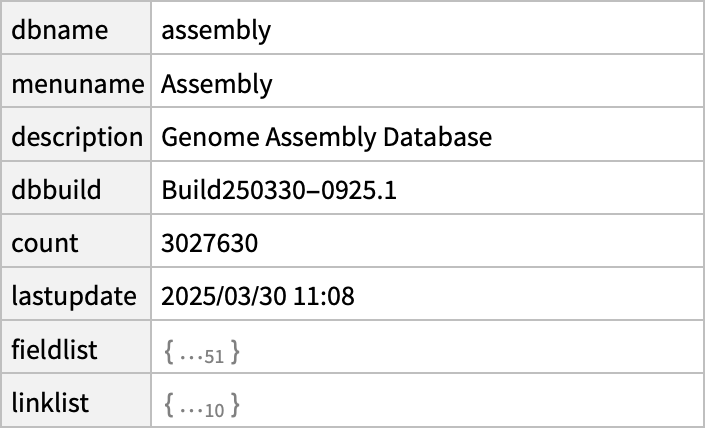
Task: Click the count row header
Action: click(45, 243)
